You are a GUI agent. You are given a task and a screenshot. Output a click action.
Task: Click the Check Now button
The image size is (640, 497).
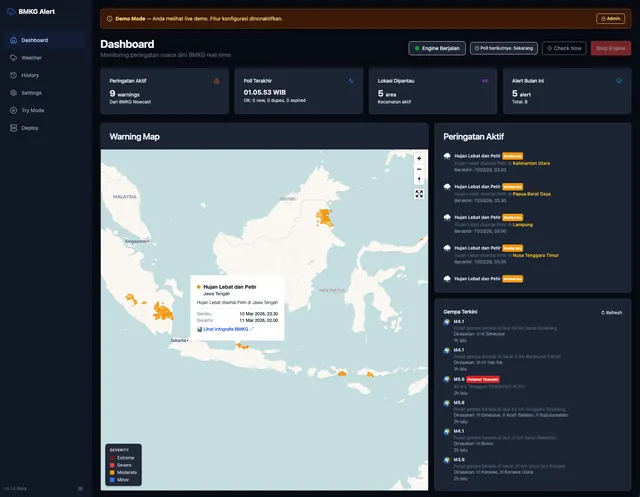(x=564, y=48)
